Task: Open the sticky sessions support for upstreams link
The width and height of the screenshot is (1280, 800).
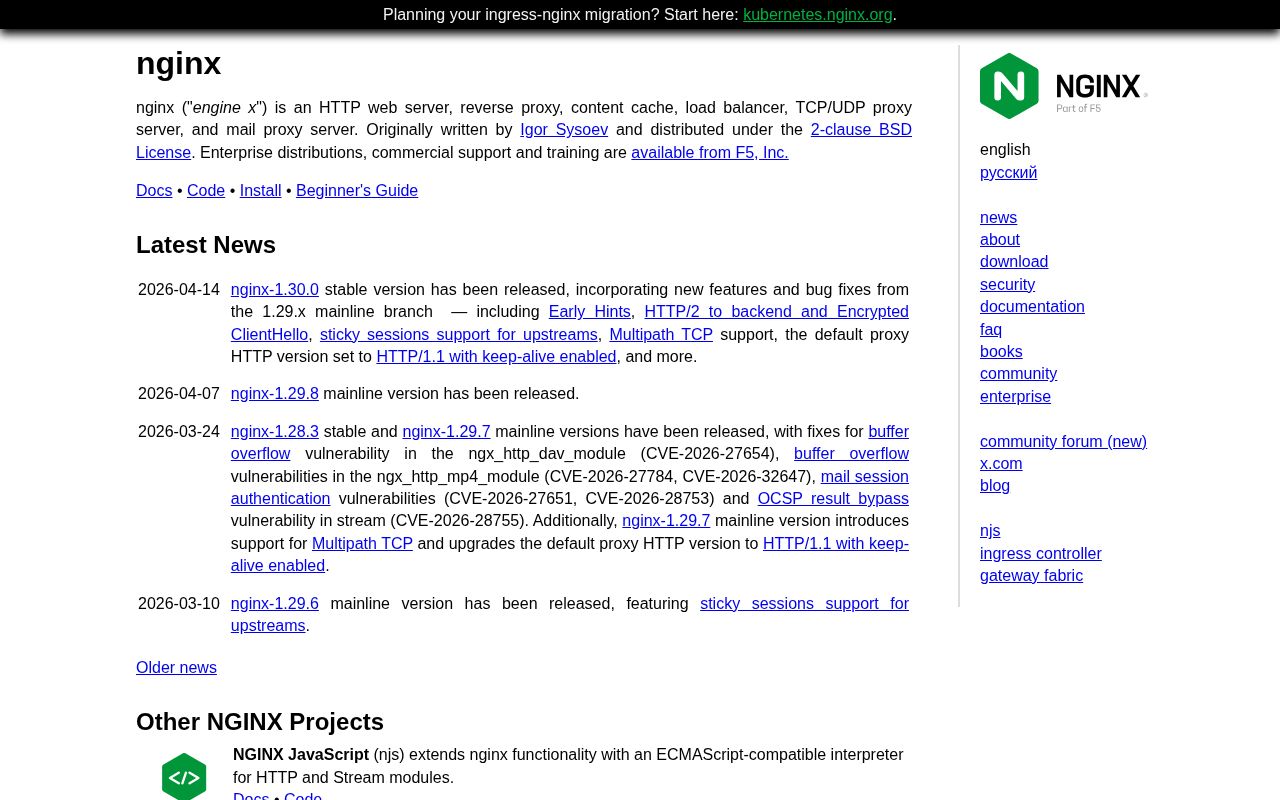Action: click(x=458, y=334)
